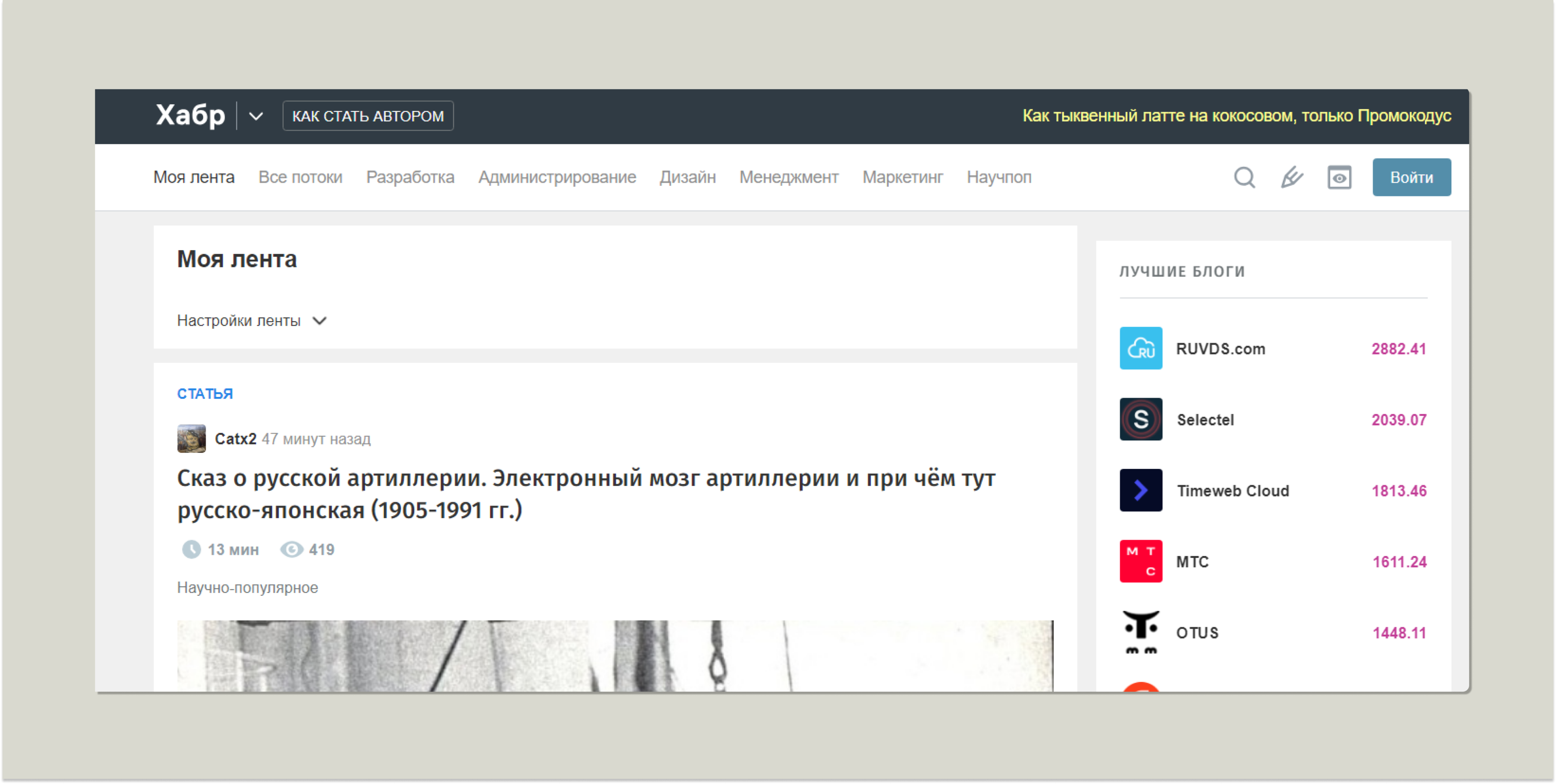The width and height of the screenshot is (1556, 784).
Task: Open the Менеджмент flow
Action: coord(789,177)
